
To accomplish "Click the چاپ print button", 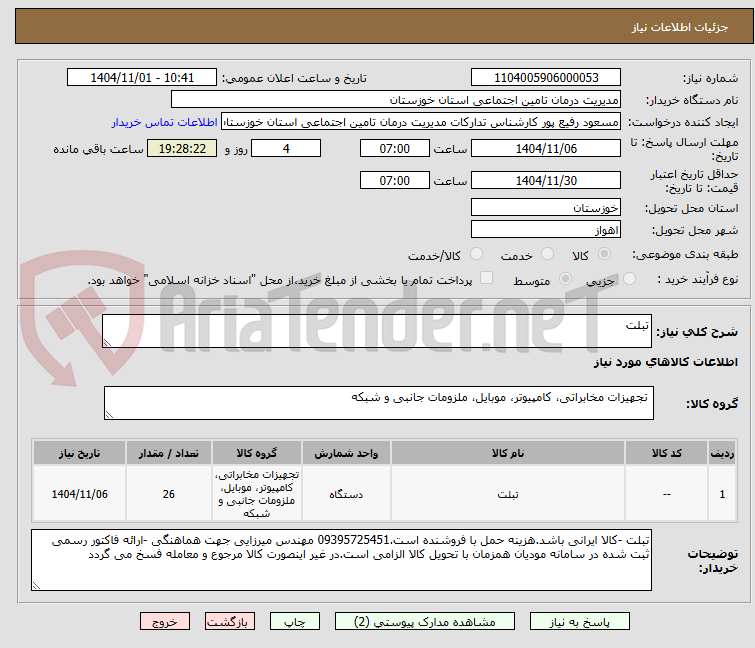I will pyautogui.click(x=295, y=622).
